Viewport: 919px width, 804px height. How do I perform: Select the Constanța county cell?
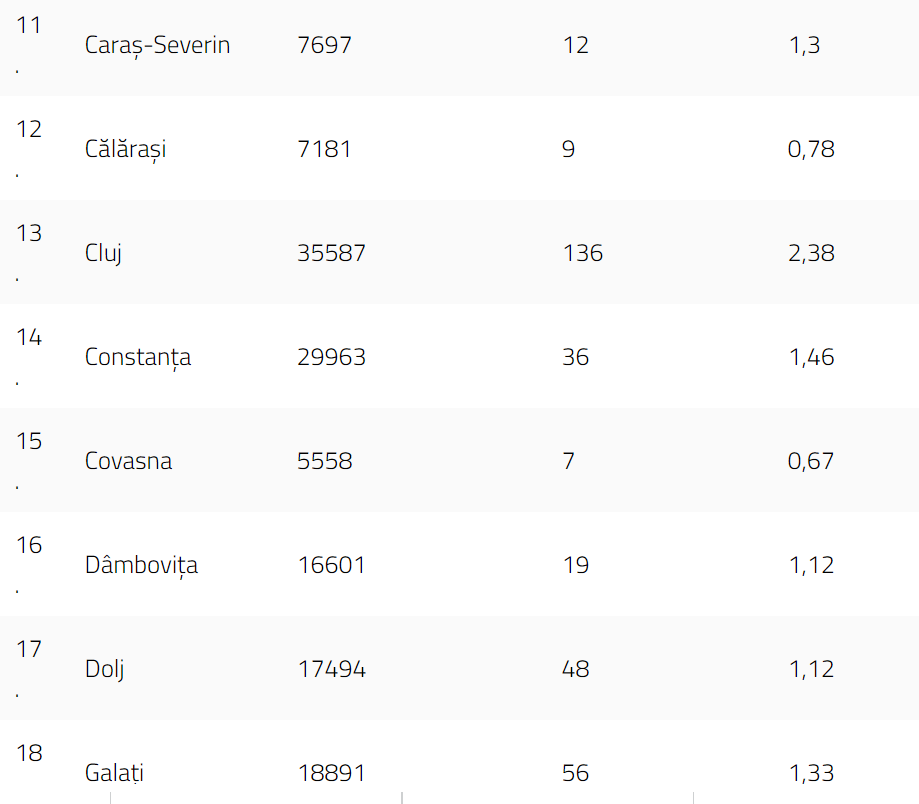[x=138, y=357]
